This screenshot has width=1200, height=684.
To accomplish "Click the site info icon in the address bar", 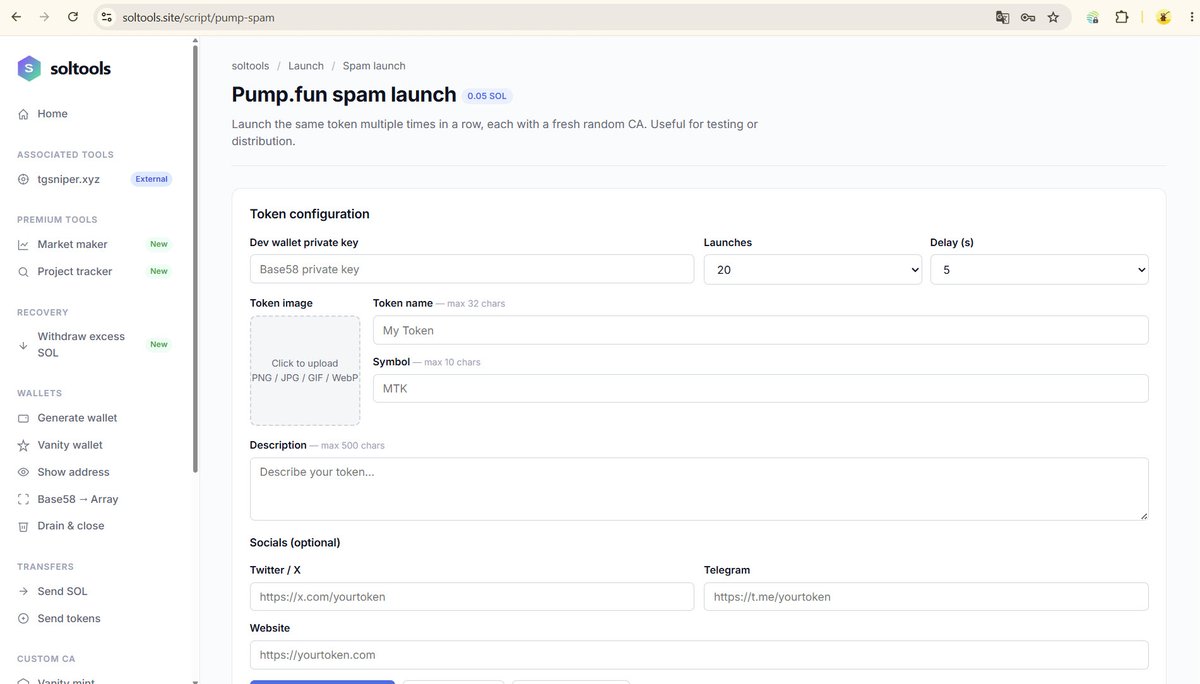I will tap(107, 17).
